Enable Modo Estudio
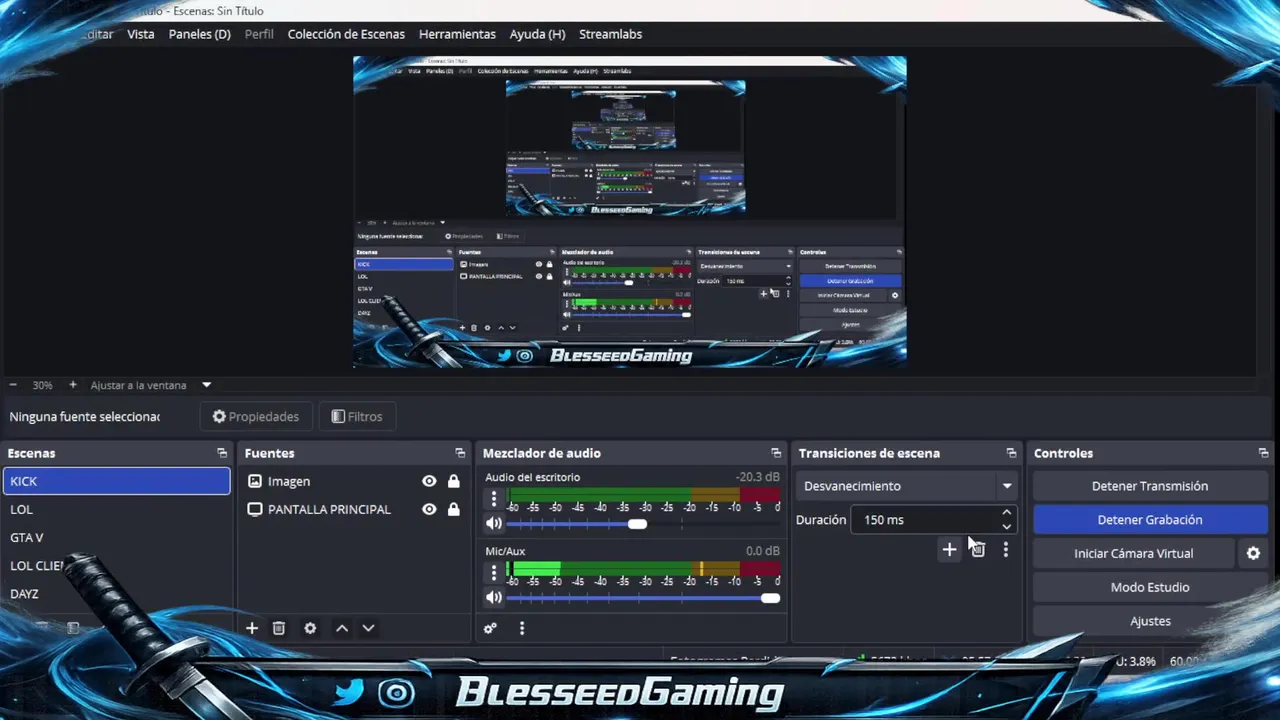 [1150, 587]
